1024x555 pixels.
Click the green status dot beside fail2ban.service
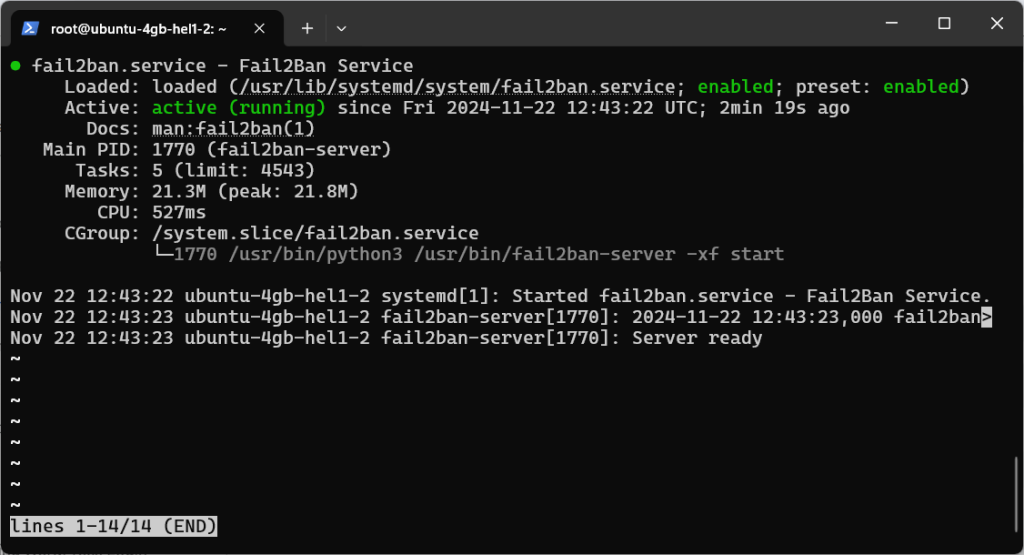coord(16,66)
